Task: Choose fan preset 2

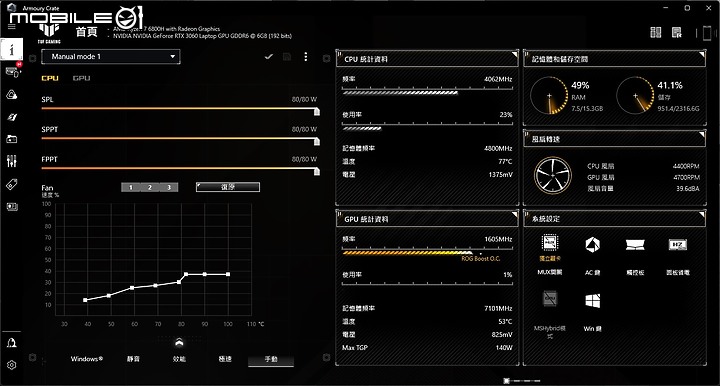Action: (x=150, y=187)
